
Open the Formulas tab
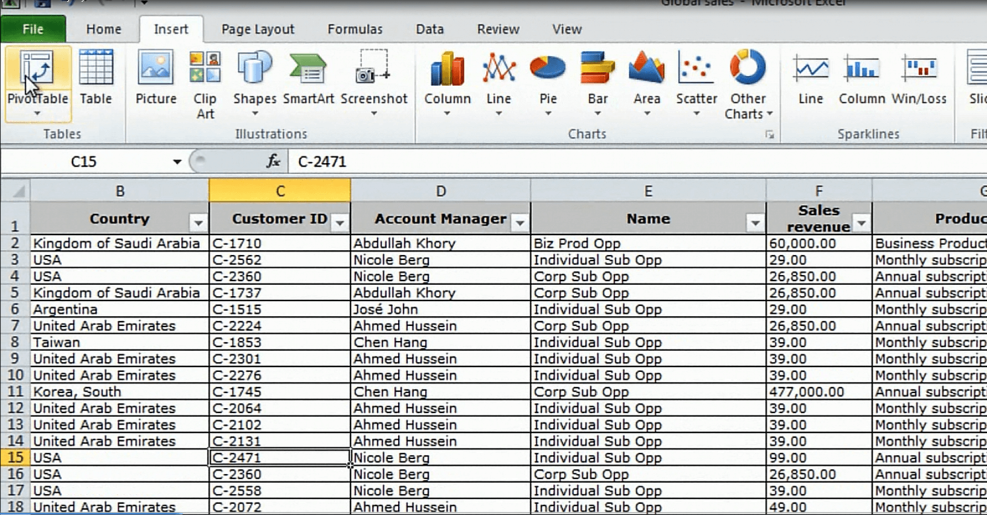[x=355, y=29]
